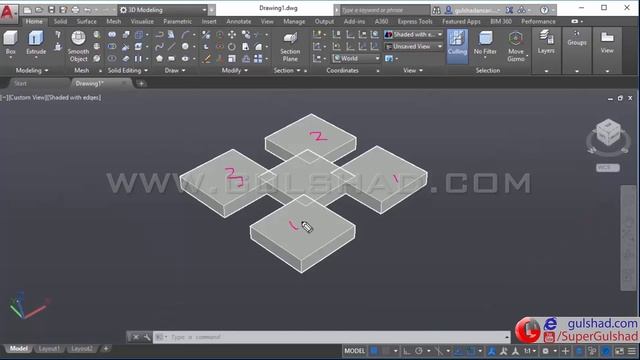640x360 pixels.
Task: Toggle hardware acceleration status icon
Action: click(606, 351)
